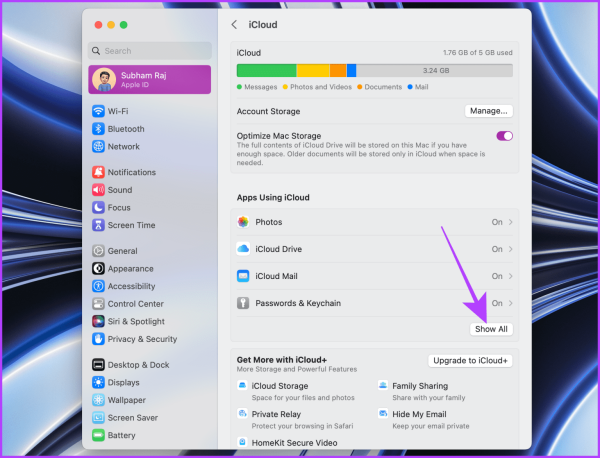Click the Family Sharing feature icon
Image resolution: width=600 pixels, height=458 pixels.
pos(383,385)
